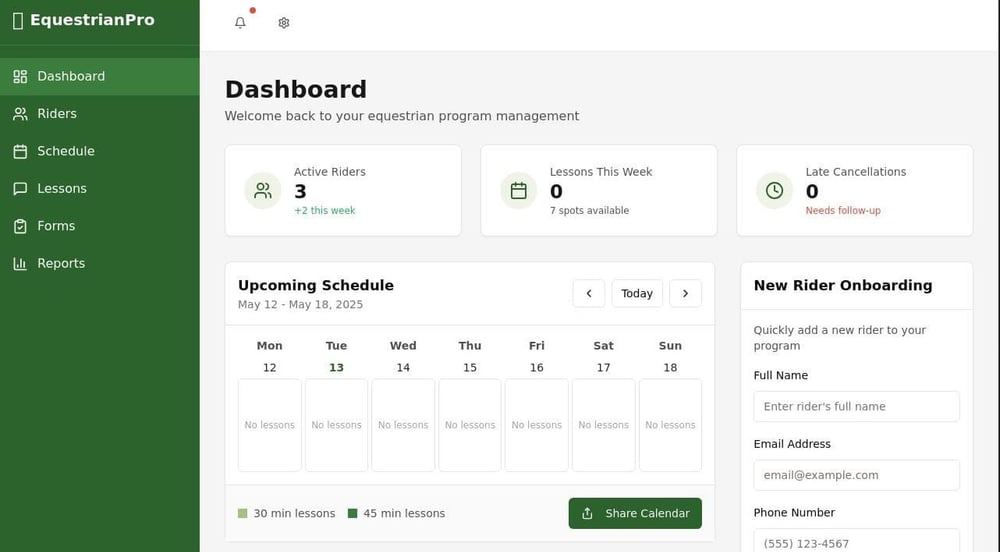Click the Reports bar chart icon

coord(20,264)
